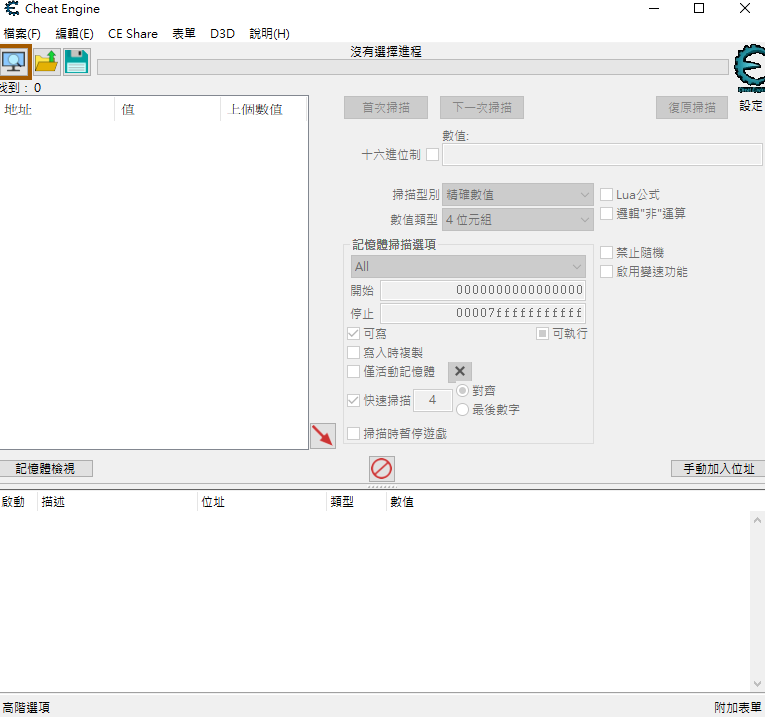Image resolution: width=765 pixels, height=717 pixels.
Task: Toggle the 可執行 executable checkbox
Action: (x=542, y=334)
